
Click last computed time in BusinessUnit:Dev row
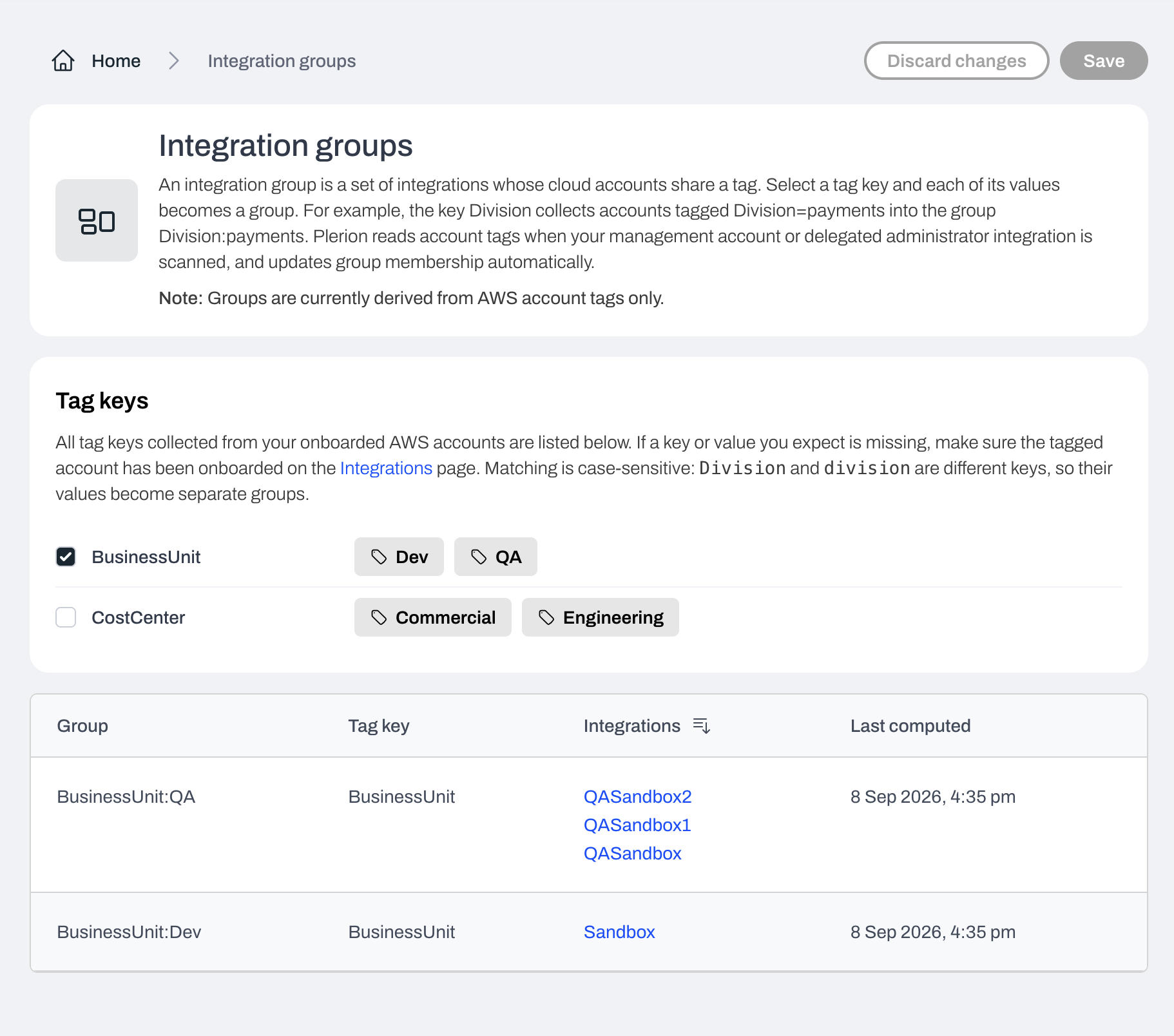[x=933, y=932]
